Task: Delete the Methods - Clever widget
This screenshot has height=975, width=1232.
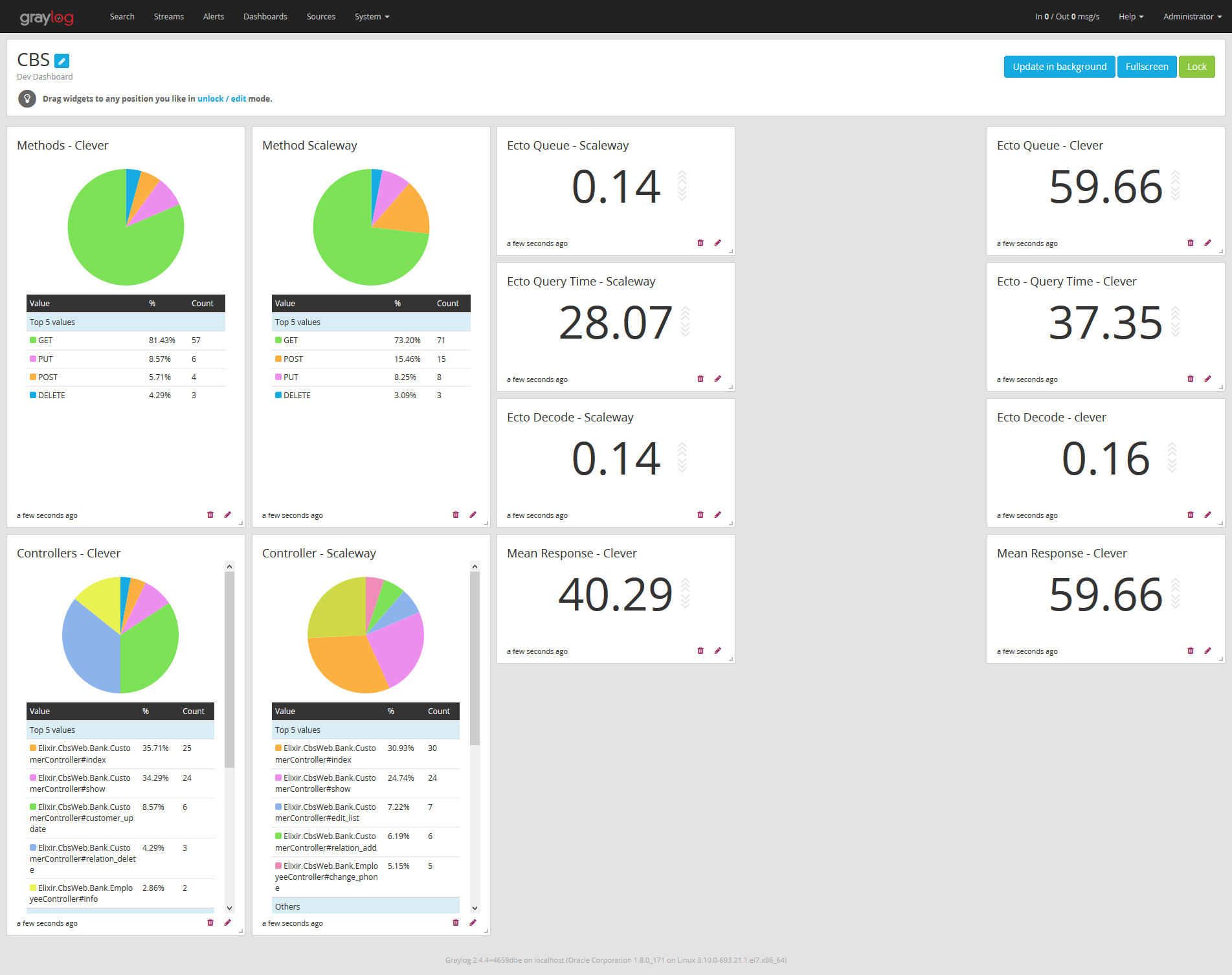Action: click(x=210, y=515)
